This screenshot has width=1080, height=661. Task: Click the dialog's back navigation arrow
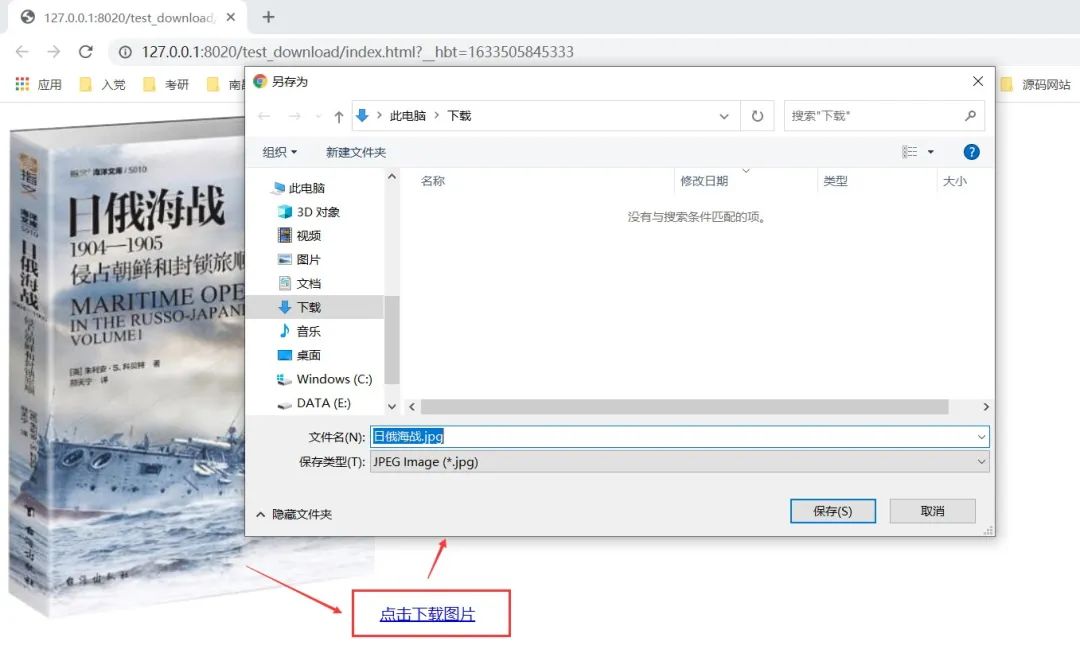264,116
